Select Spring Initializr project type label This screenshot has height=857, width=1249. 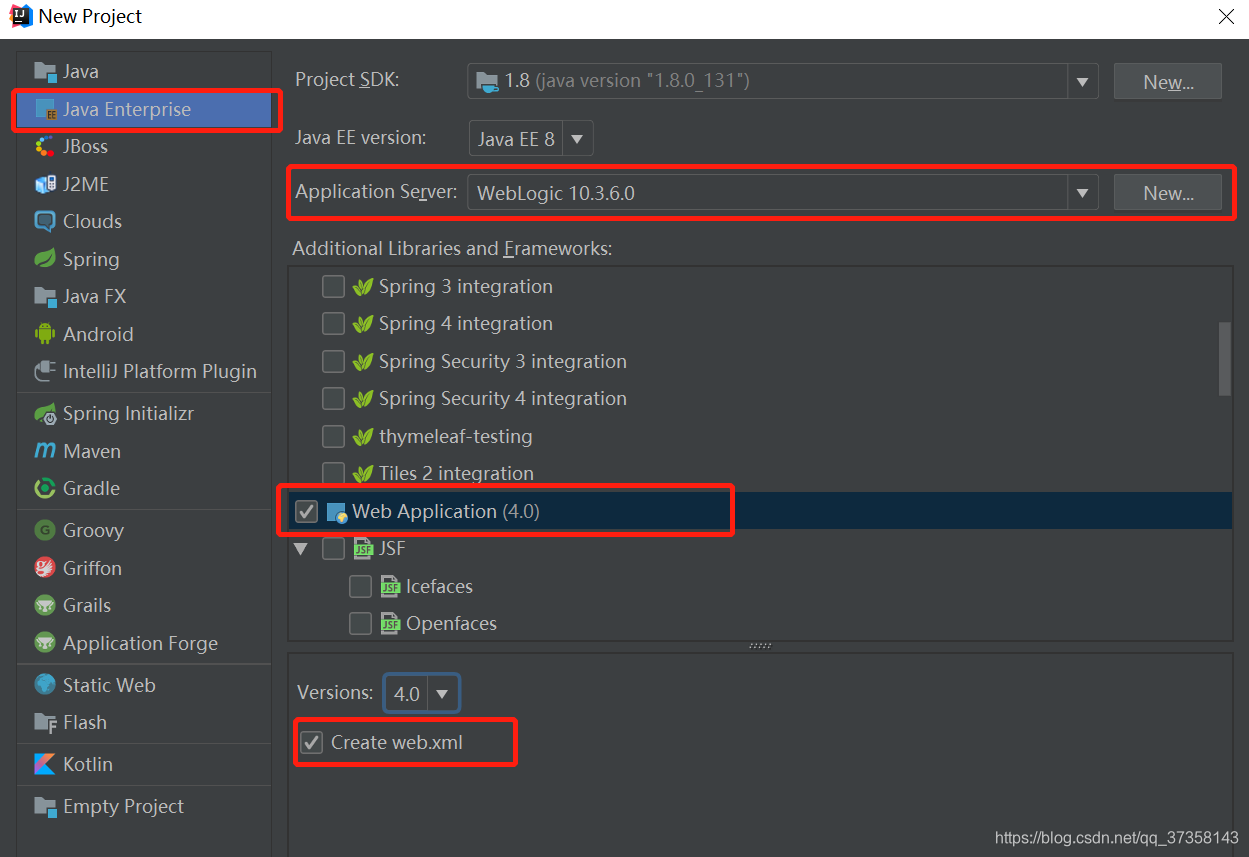point(128,413)
